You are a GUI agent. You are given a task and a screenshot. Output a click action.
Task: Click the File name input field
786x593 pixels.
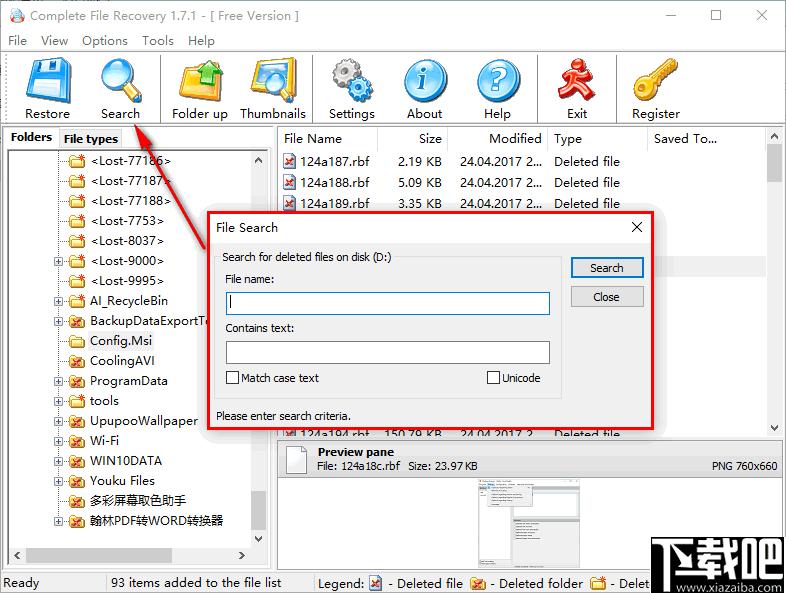click(x=387, y=303)
